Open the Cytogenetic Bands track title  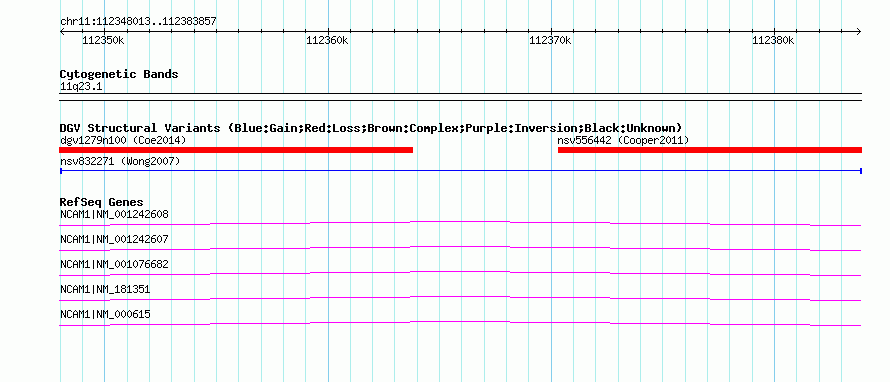119,74
